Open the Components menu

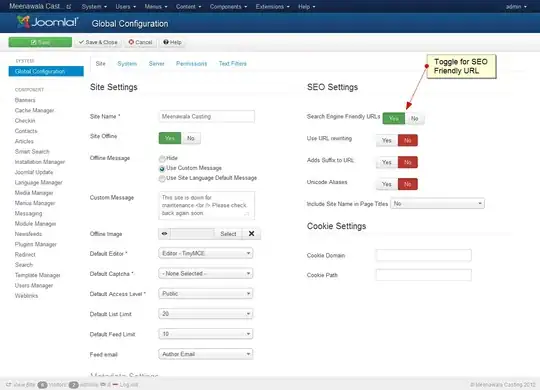[228, 7]
